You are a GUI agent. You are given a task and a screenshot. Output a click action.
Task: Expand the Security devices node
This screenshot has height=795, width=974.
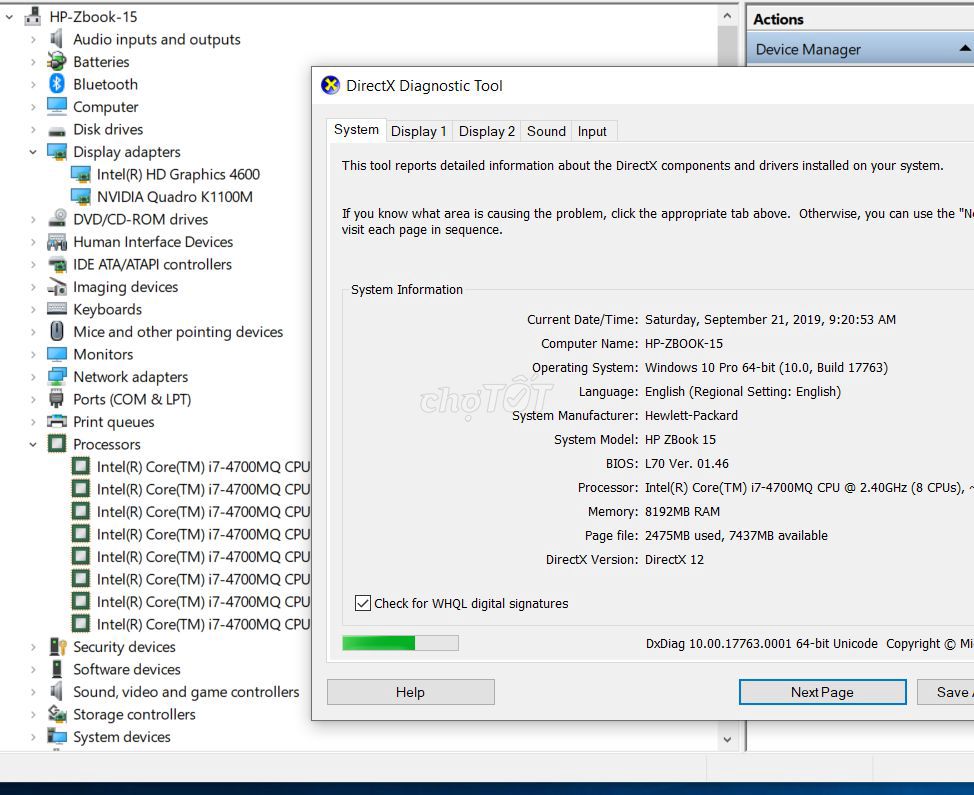33,647
